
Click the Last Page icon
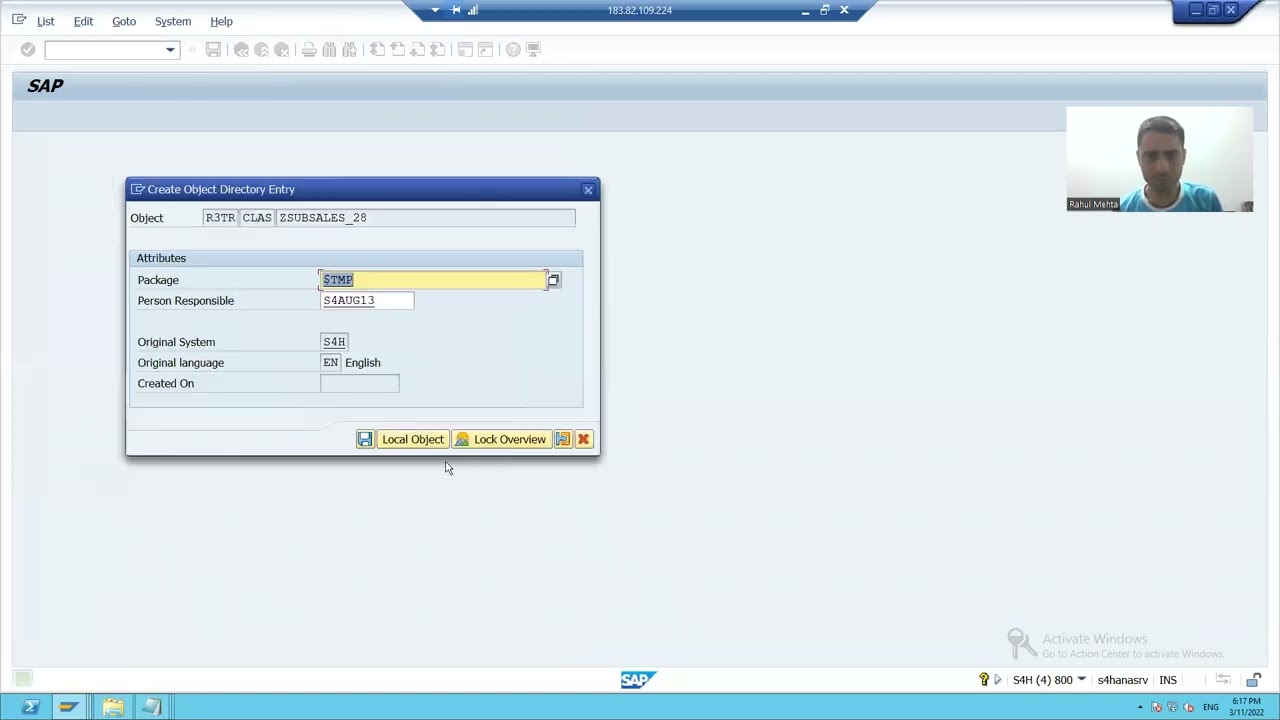(x=437, y=49)
